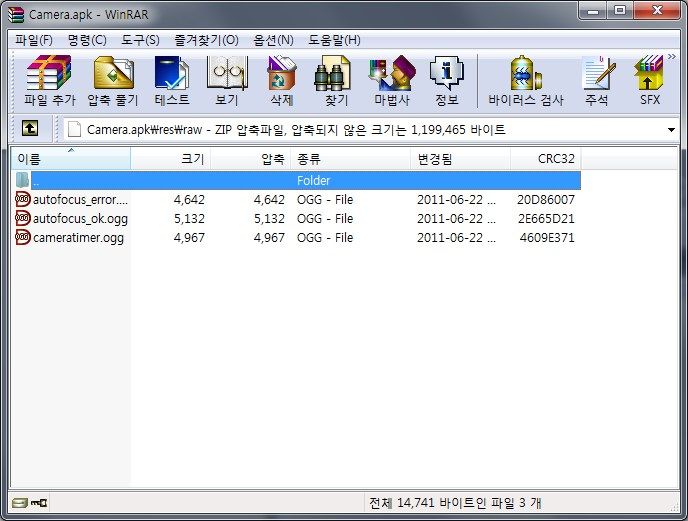Click the archive path field Camera.apk\res\raw
The image size is (688, 521).
coord(366,129)
